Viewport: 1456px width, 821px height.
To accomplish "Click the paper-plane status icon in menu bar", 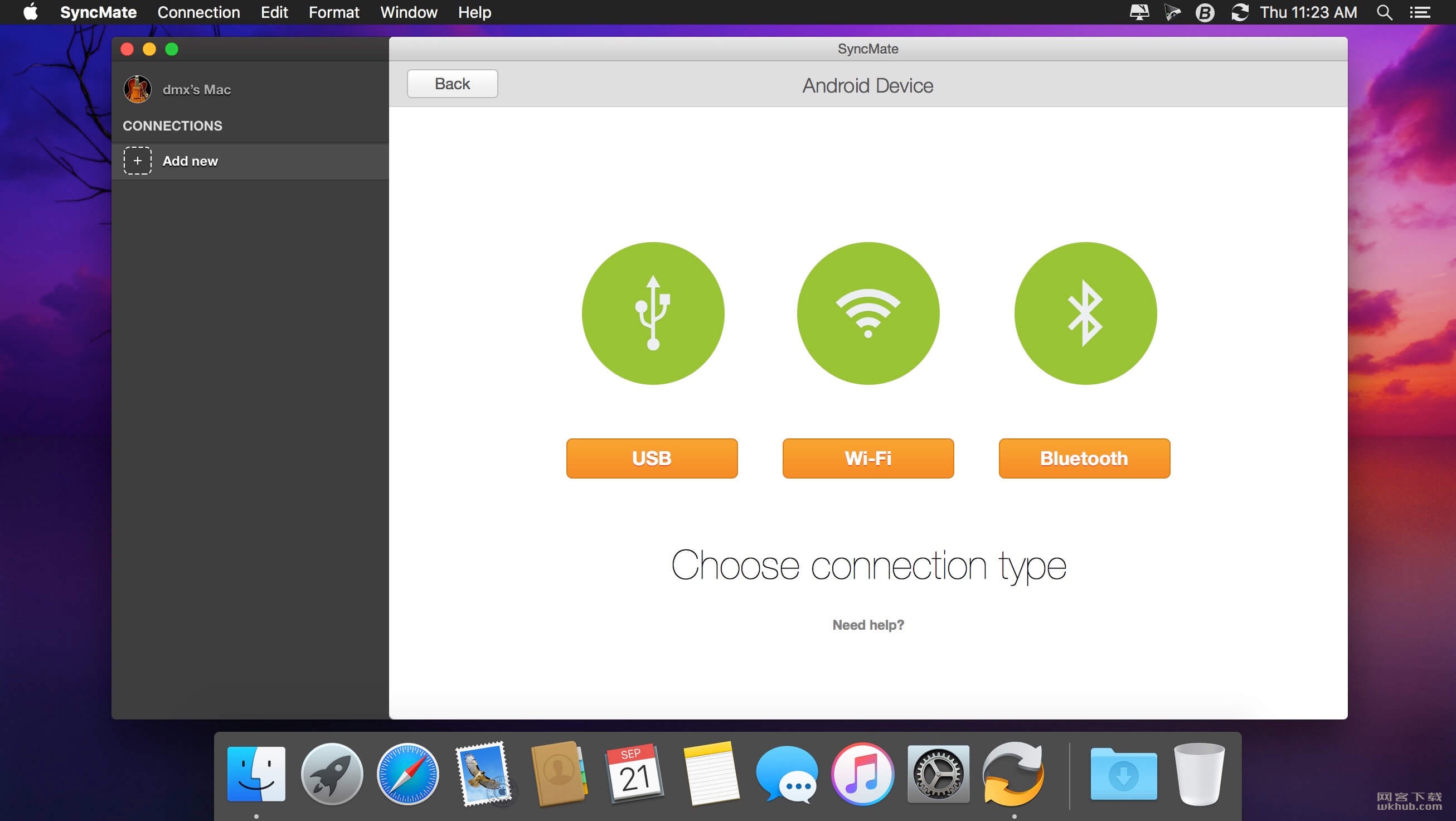I will (1172, 12).
